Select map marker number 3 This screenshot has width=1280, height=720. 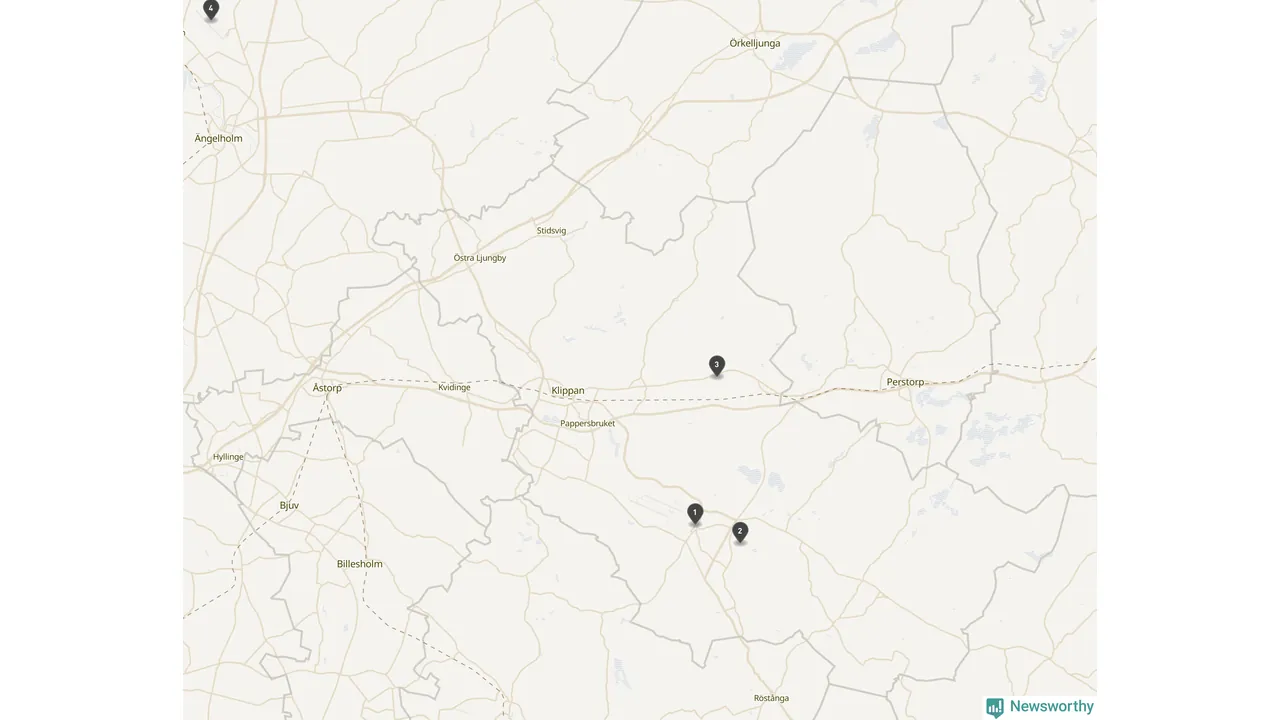pos(717,366)
